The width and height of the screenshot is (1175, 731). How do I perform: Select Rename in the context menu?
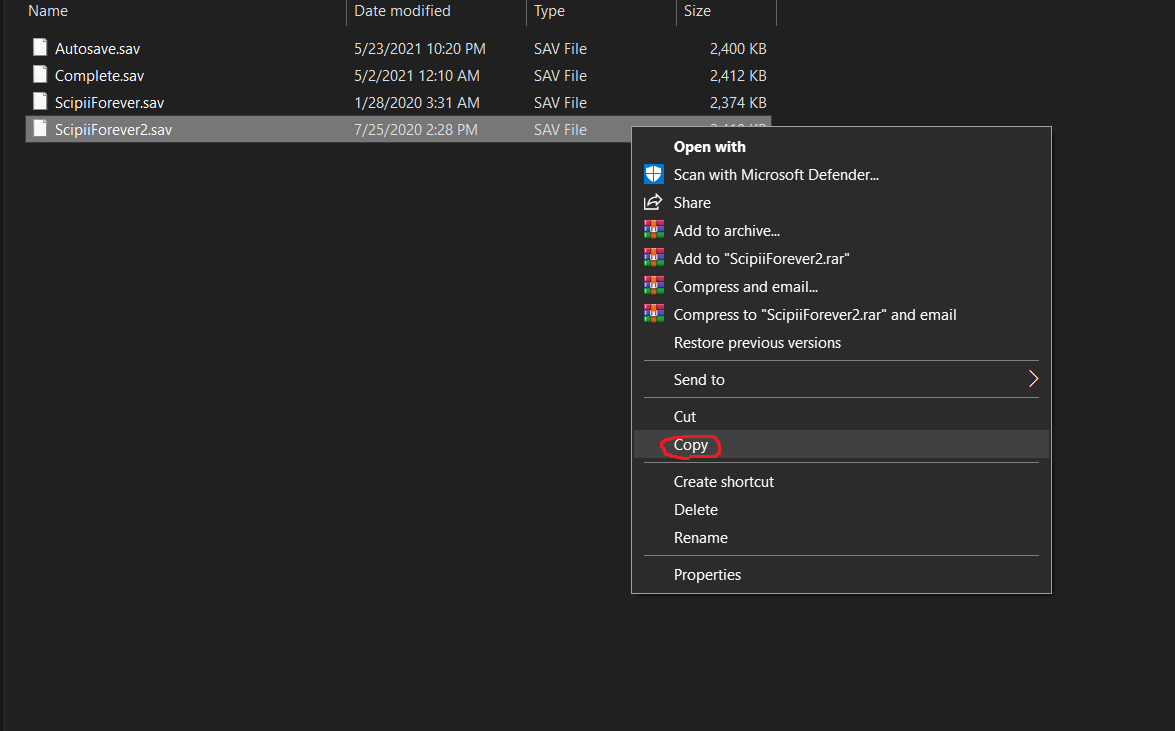pyautogui.click(x=701, y=538)
